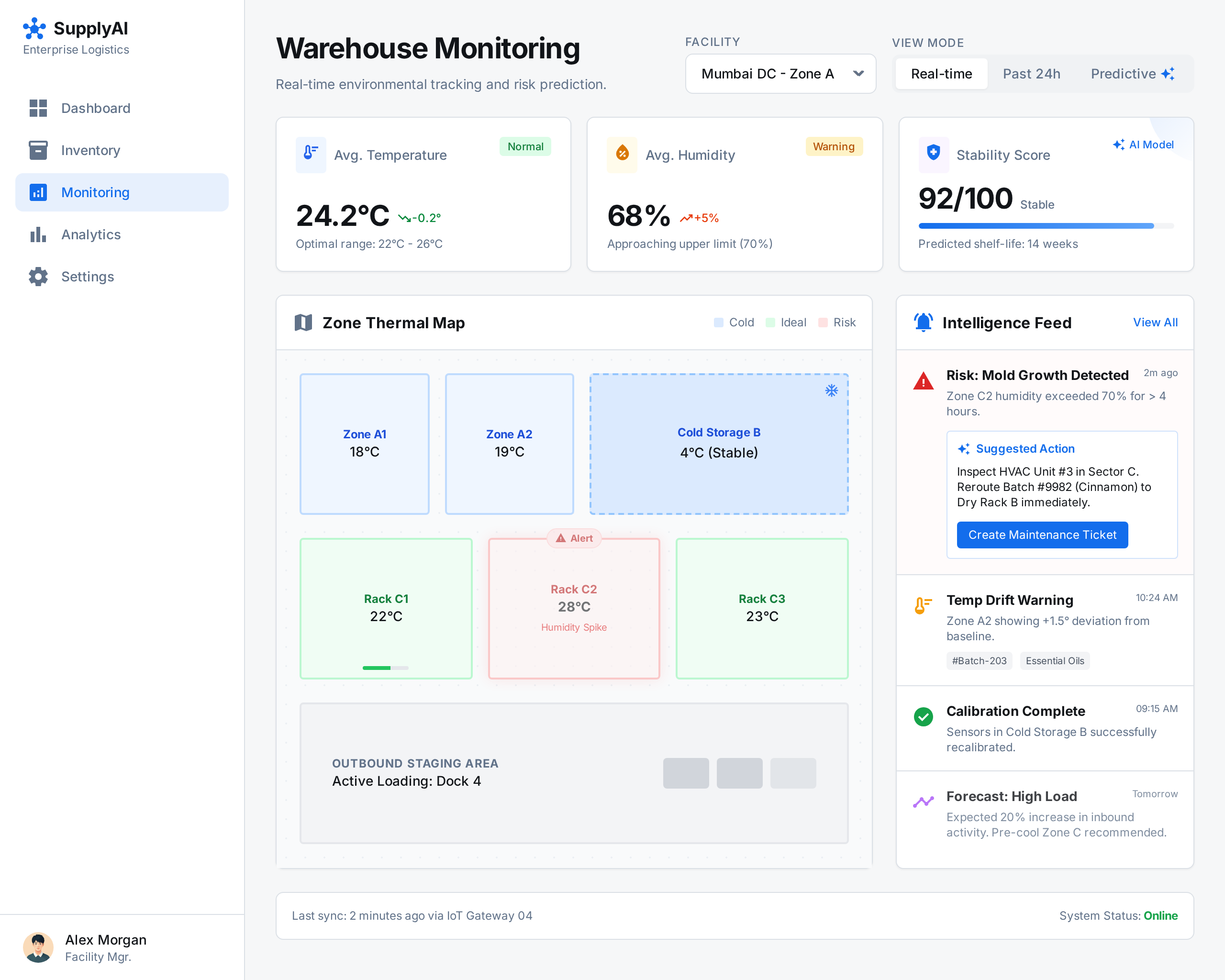Click the Outbound Staging Area panel
Viewport: 1225px width, 980px height.
point(574,773)
